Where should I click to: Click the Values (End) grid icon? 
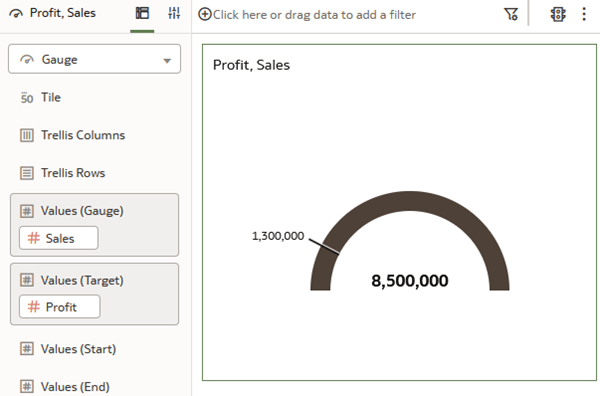pos(27,386)
